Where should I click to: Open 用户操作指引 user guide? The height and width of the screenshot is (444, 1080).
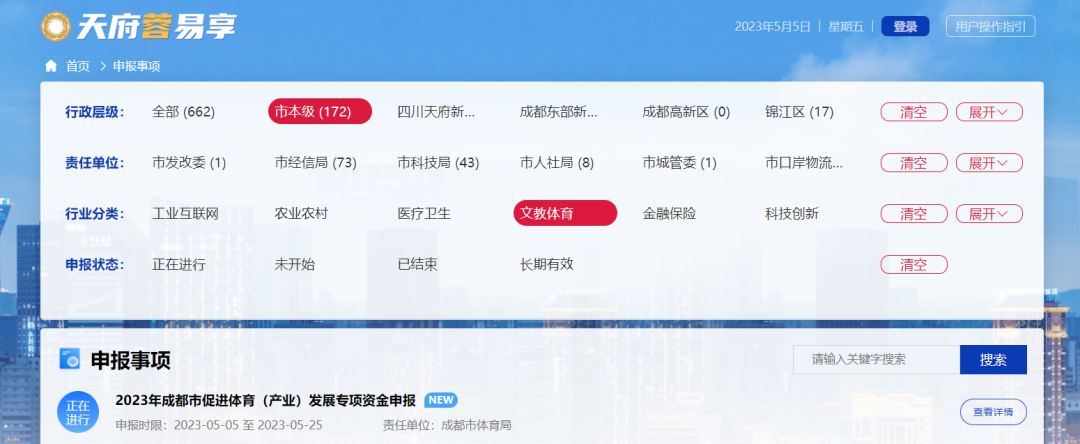(x=990, y=26)
